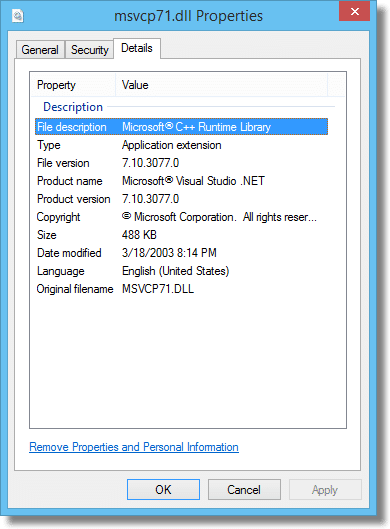The width and height of the screenshot is (390, 529).
Task: Click the Description group heading
Action: pyautogui.click(x=73, y=107)
